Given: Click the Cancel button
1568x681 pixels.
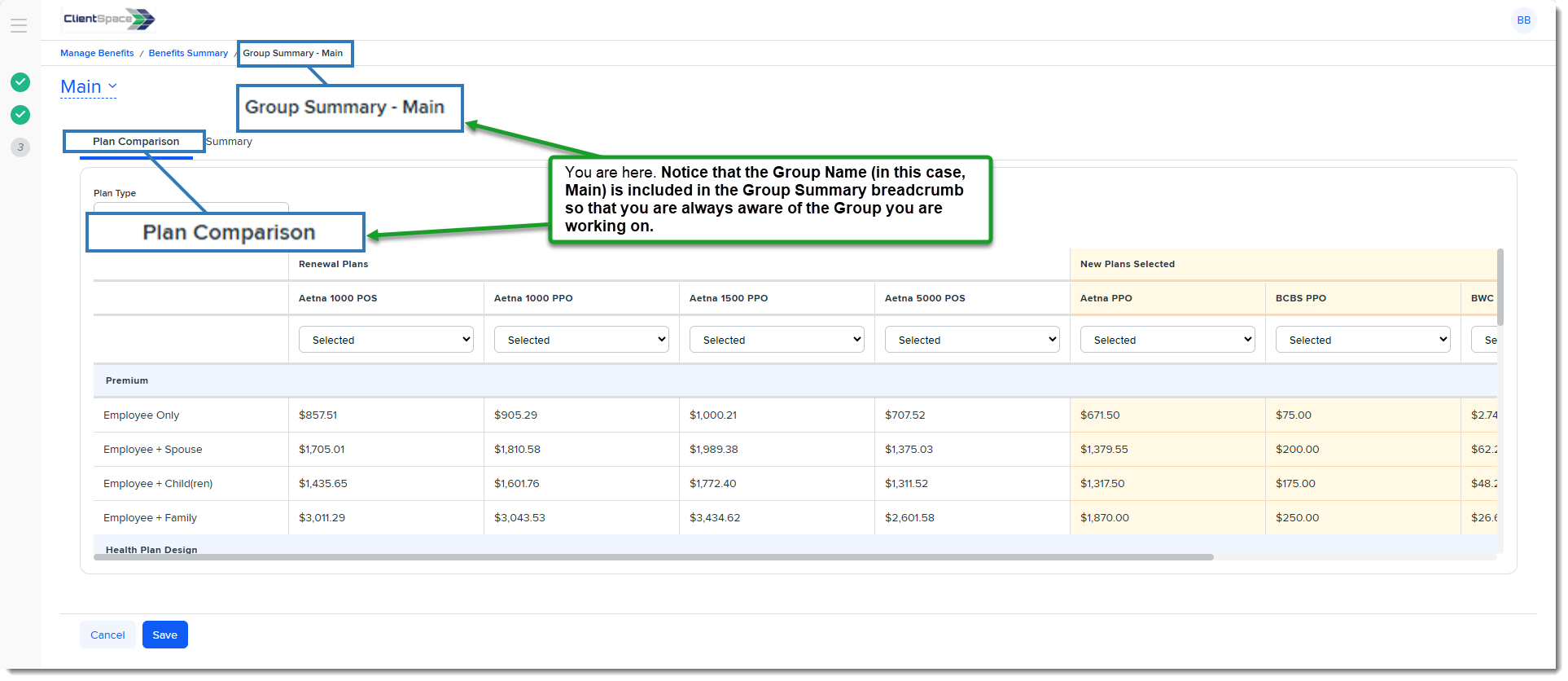Looking at the screenshot, I should pyautogui.click(x=107, y=635).
